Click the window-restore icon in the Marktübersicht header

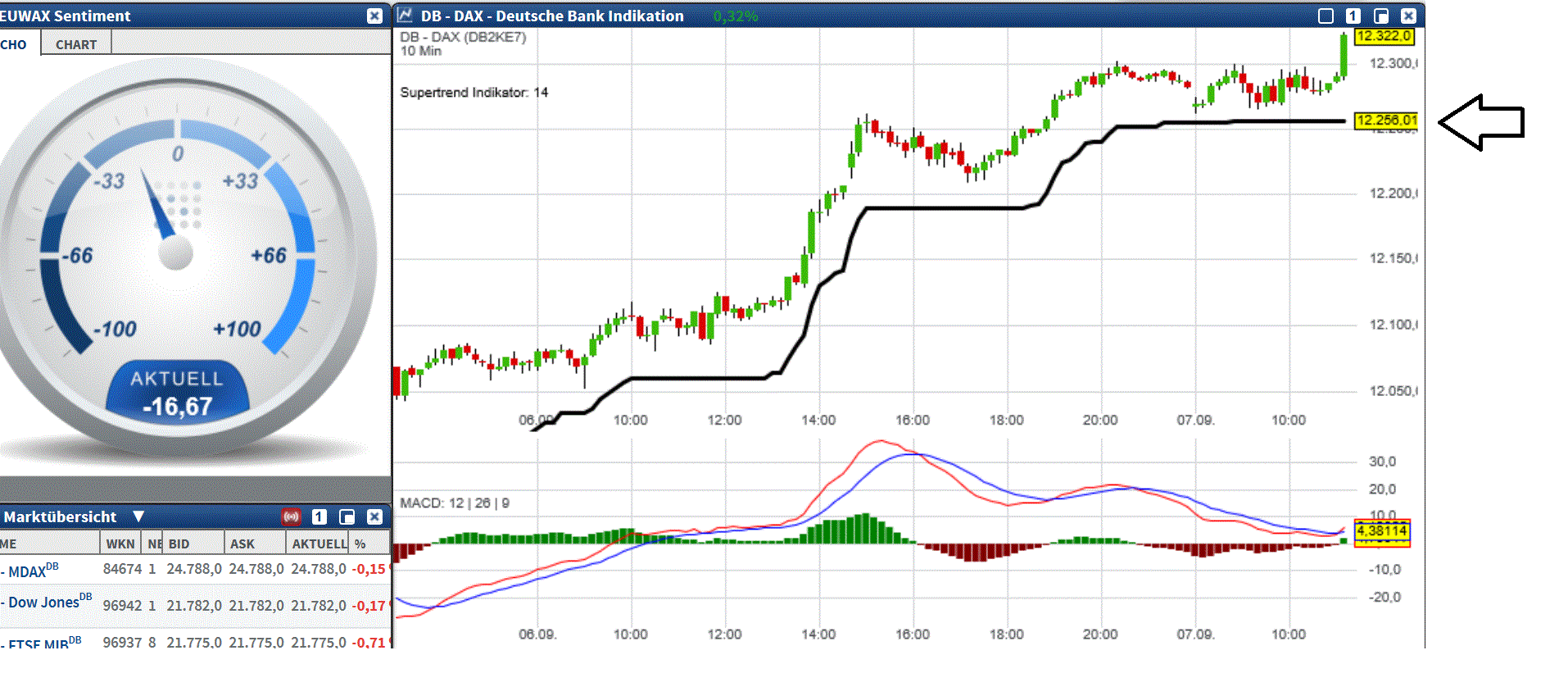pos(347,516)
